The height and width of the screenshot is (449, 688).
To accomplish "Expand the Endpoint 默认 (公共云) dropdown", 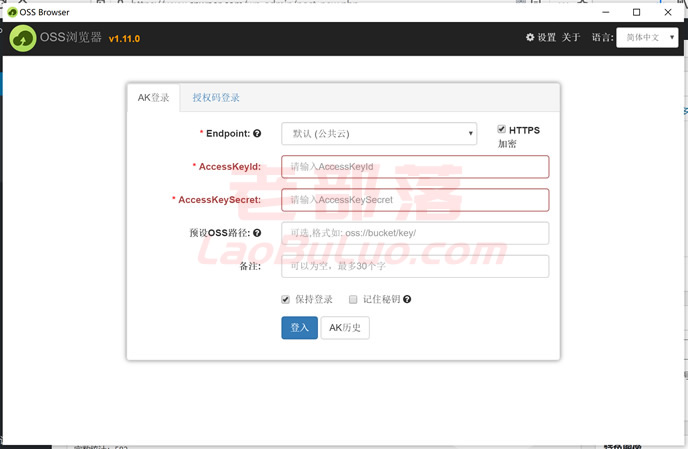I will coord(379,133).
